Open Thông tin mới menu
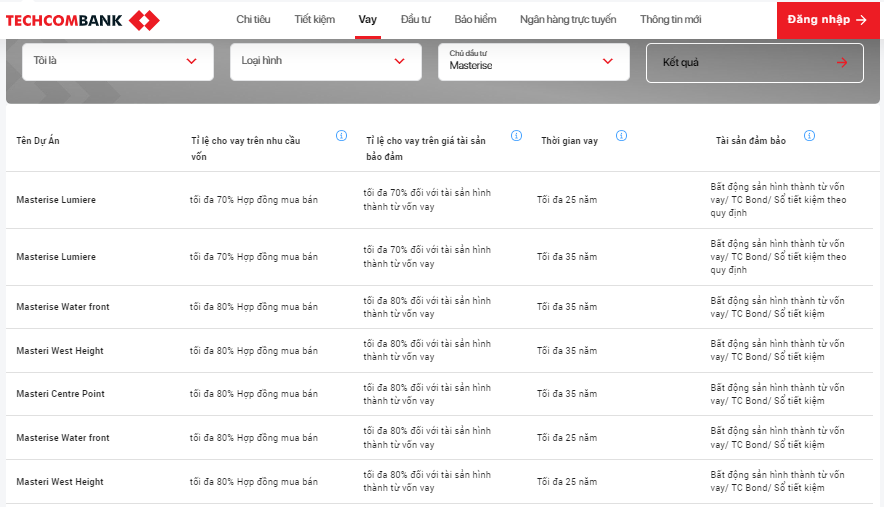This screenshot has height=507, width=884. [x=671, y=19]
